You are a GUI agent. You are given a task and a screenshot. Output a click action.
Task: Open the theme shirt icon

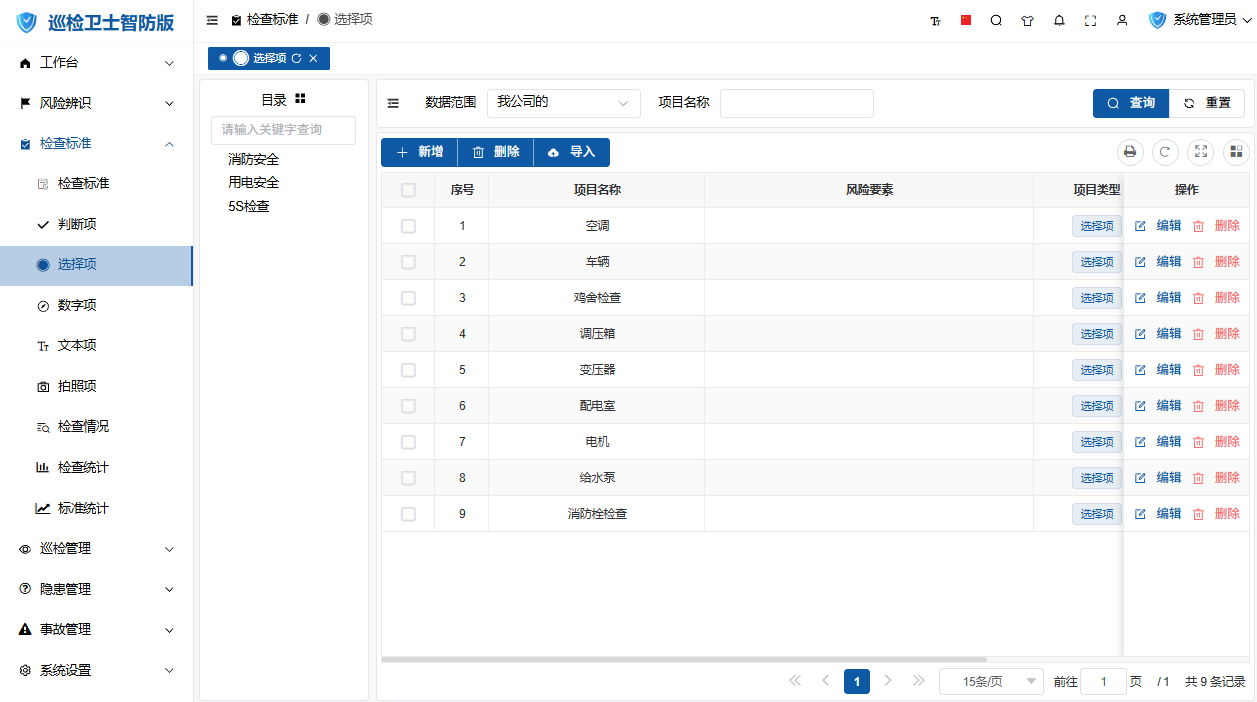[x=1027, y=20]
